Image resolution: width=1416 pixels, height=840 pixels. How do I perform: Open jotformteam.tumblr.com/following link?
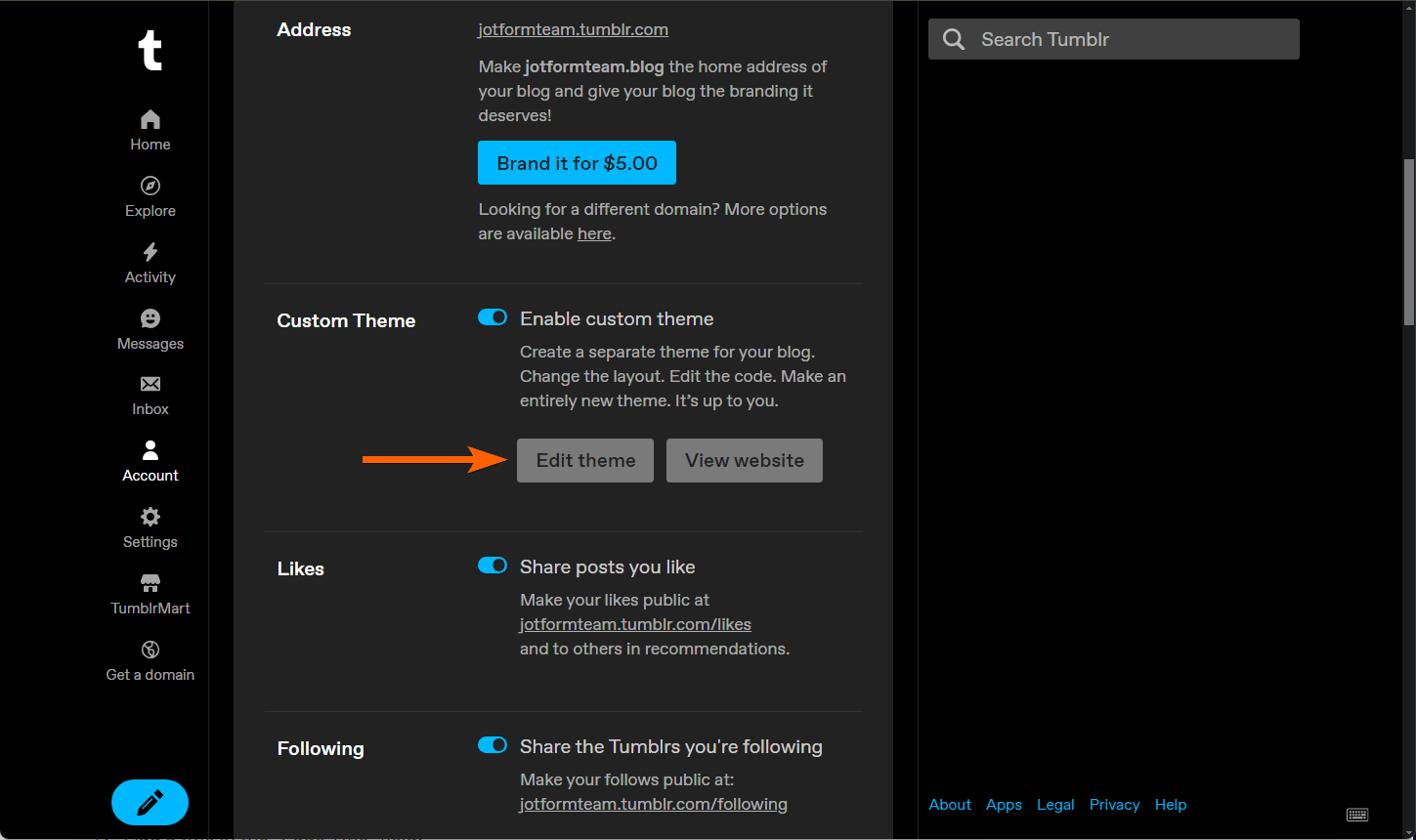pyautogui.click(x=654, y=804)
